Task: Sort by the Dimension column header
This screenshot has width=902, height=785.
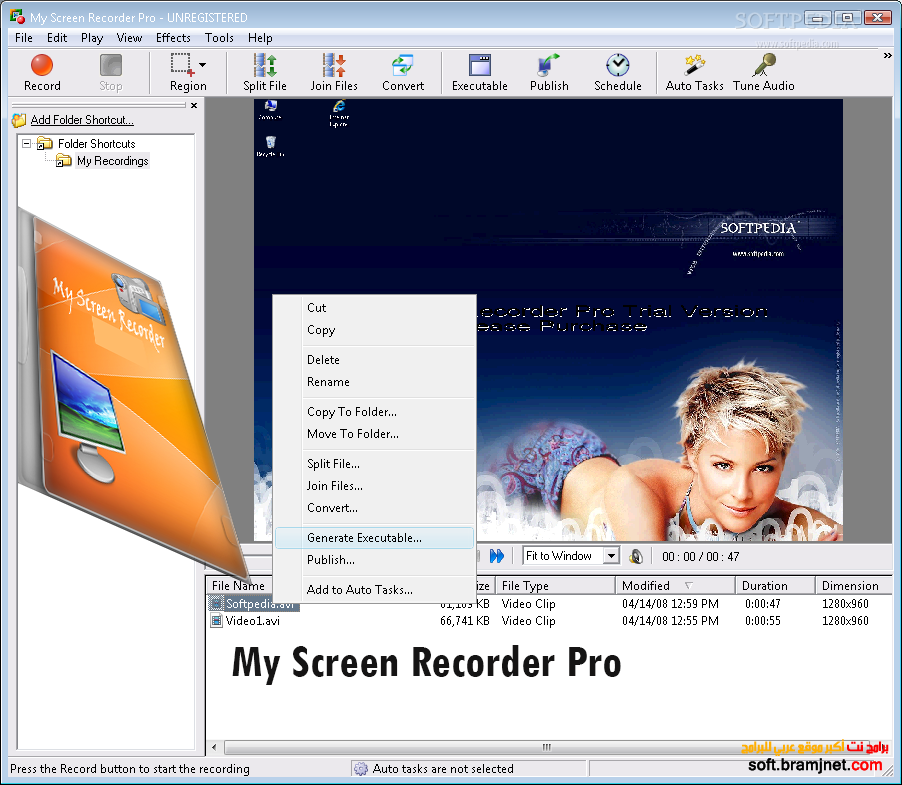Action: click(x=854, y=585)
